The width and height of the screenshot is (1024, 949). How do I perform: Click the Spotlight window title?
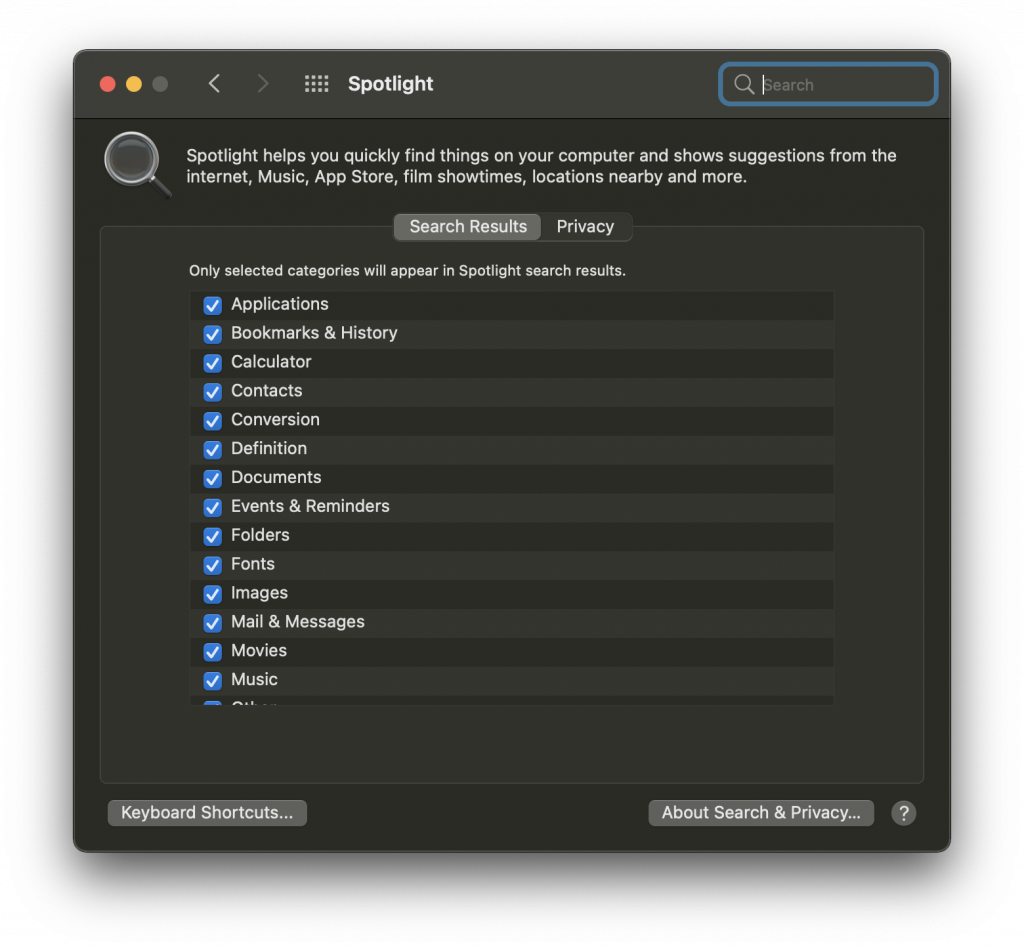click(x=390, y=84)
